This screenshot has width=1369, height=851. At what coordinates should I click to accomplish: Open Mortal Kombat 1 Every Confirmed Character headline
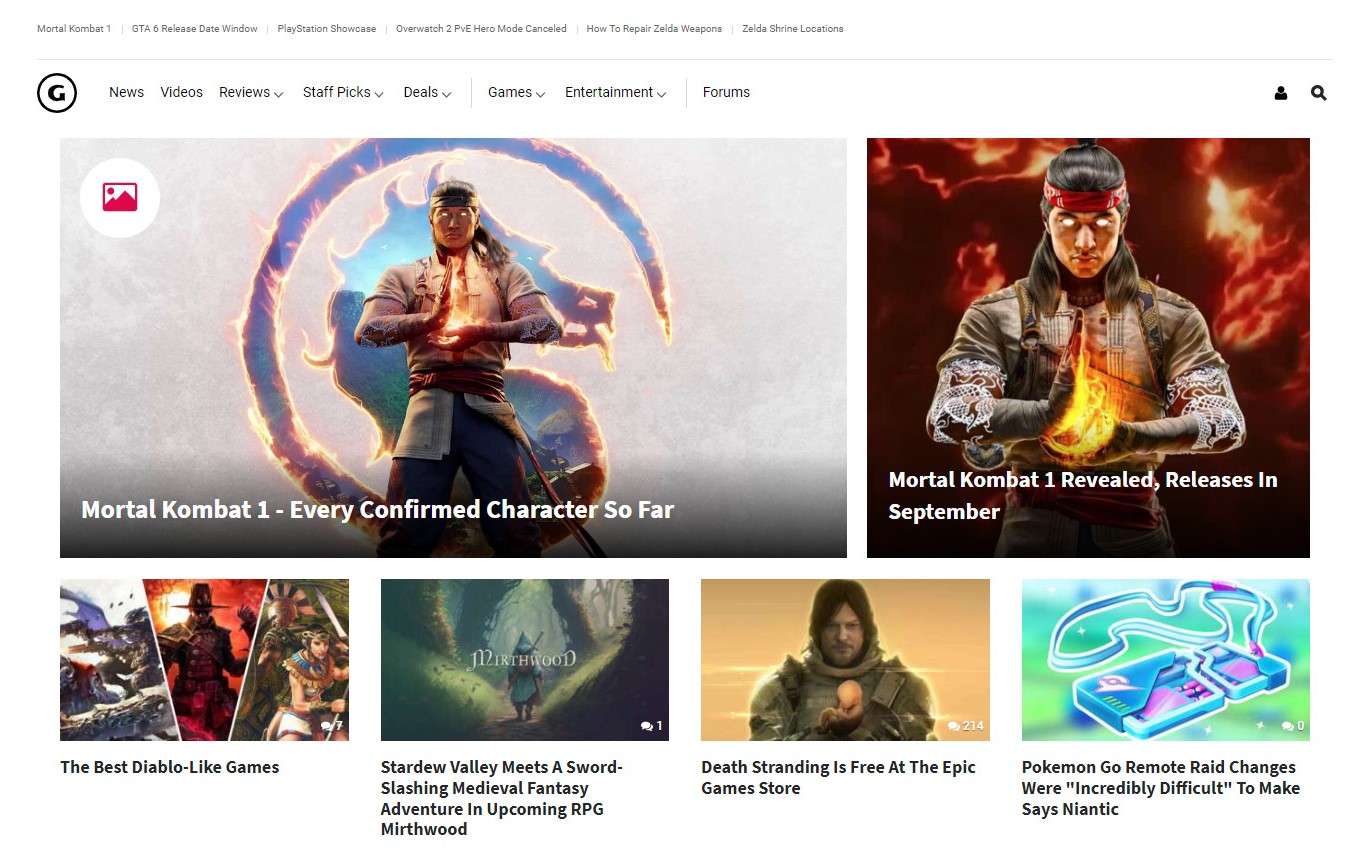378,510
